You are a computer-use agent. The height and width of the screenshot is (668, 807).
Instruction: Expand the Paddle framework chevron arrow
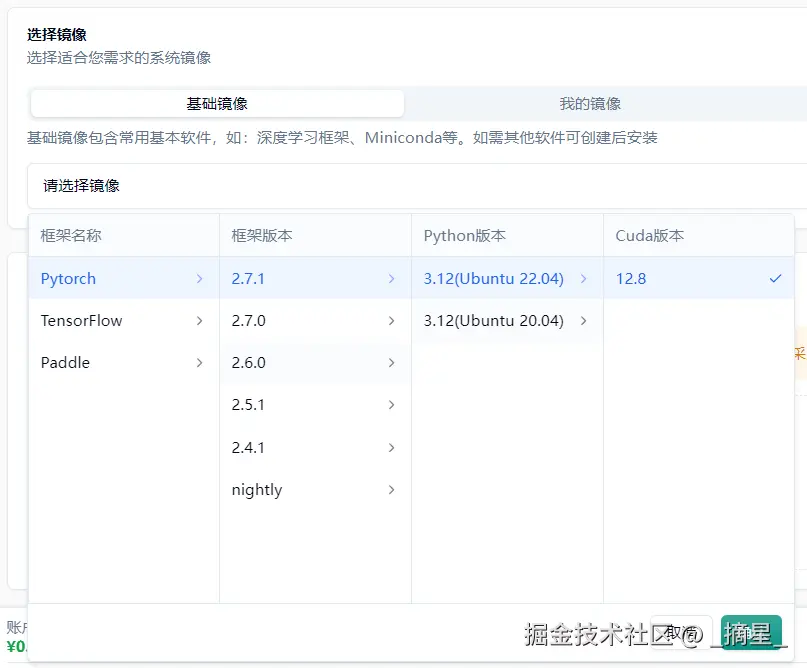coord(200,363)
